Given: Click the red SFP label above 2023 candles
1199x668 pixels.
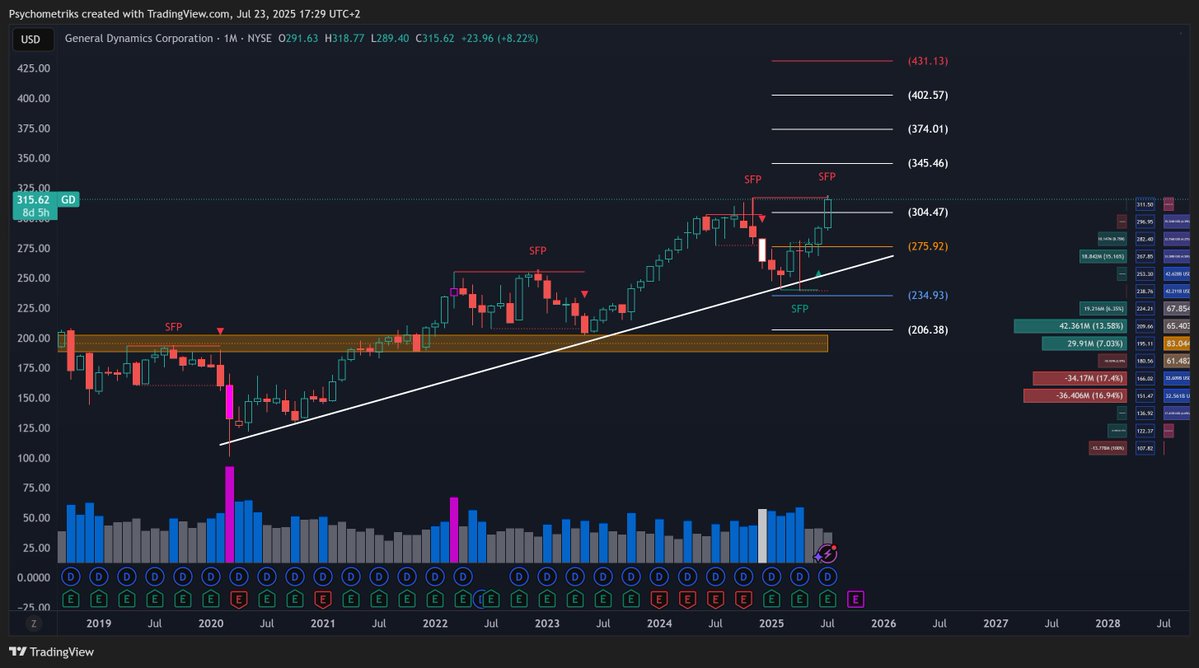Looking at the screenshot, I should [x=538, y=251].
